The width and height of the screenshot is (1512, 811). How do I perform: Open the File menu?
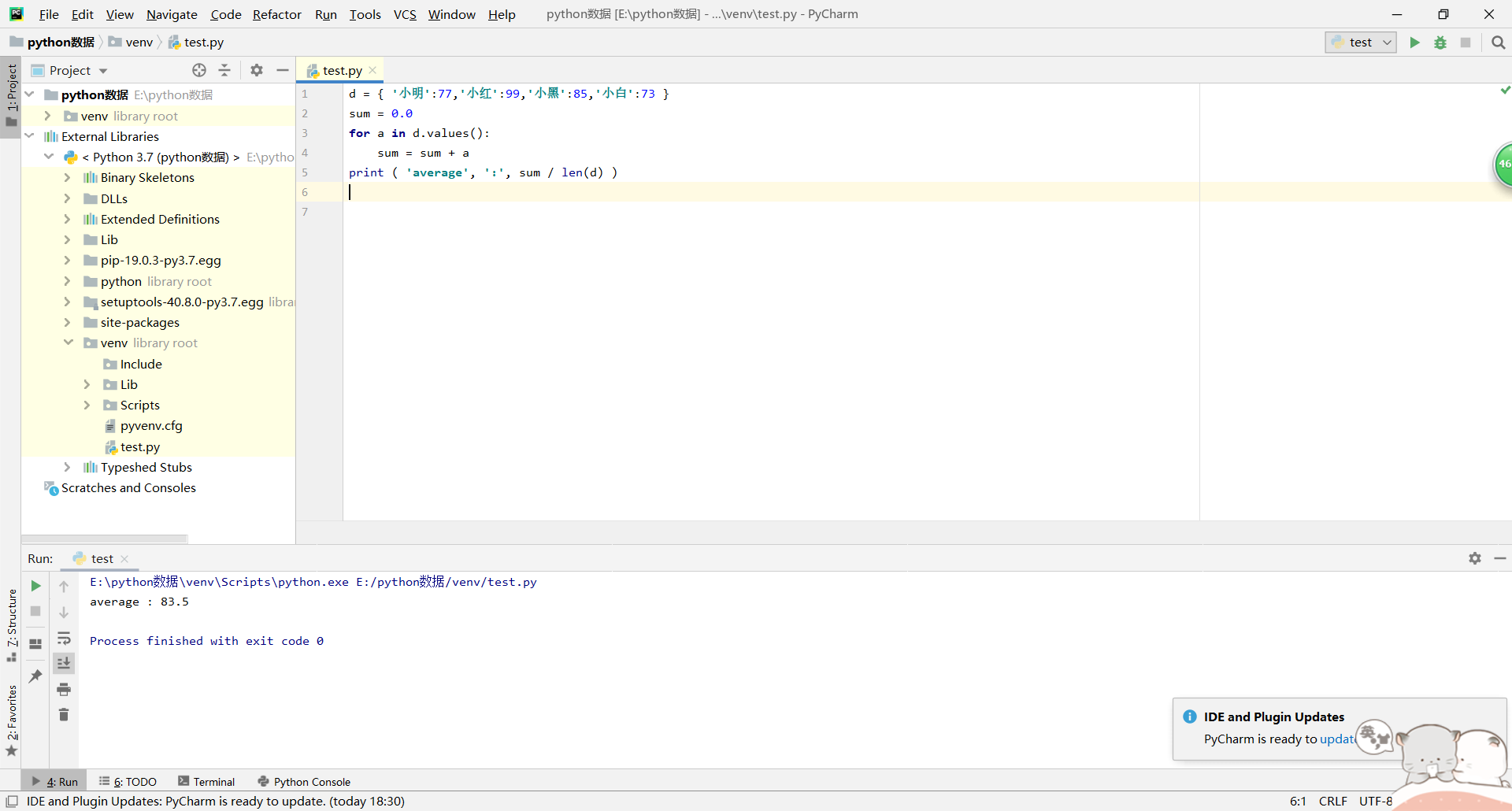49,14
